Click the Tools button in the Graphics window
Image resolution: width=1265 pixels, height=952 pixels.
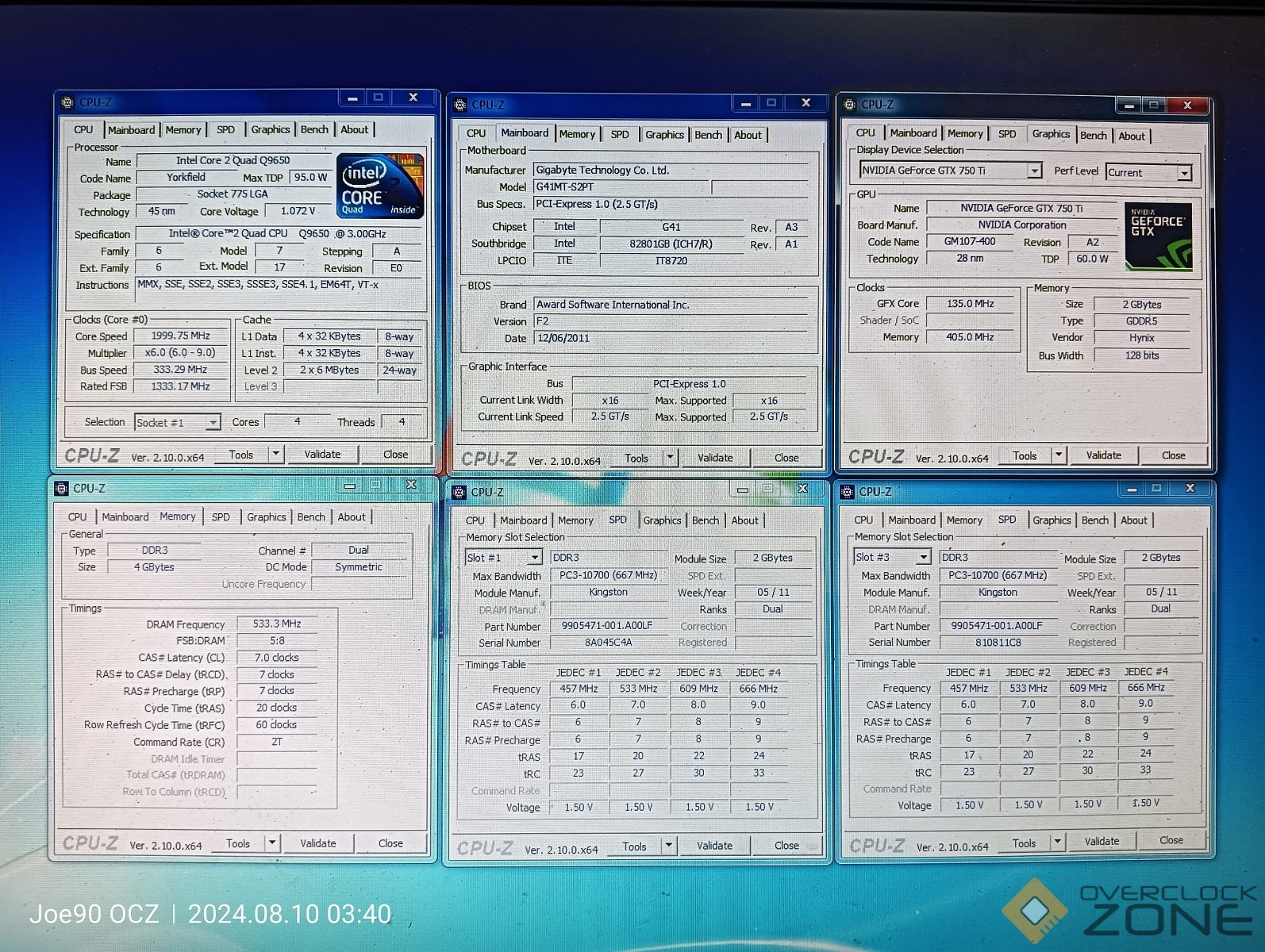[x=1025, y=455]
